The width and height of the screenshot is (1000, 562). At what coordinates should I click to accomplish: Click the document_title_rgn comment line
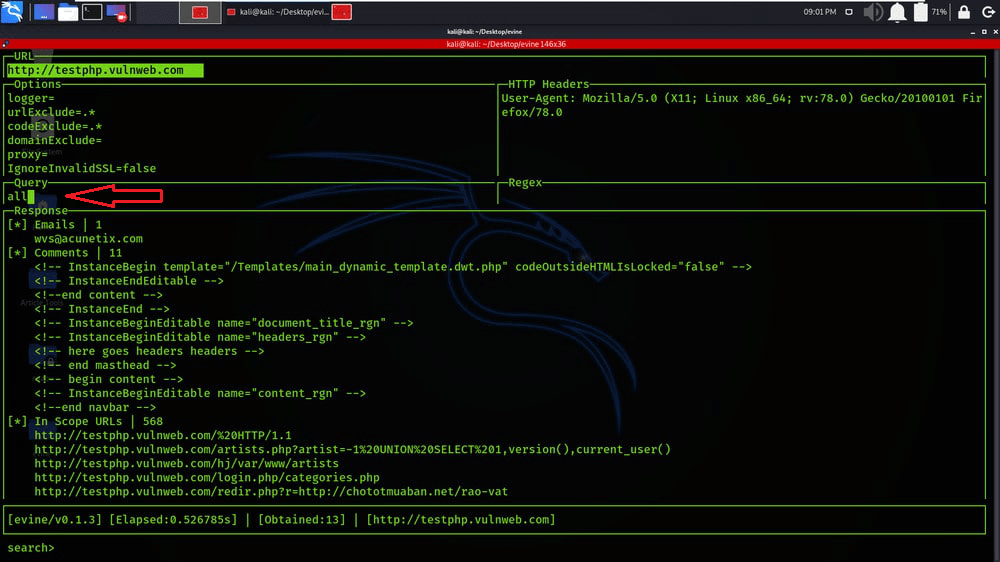(224, 323)
